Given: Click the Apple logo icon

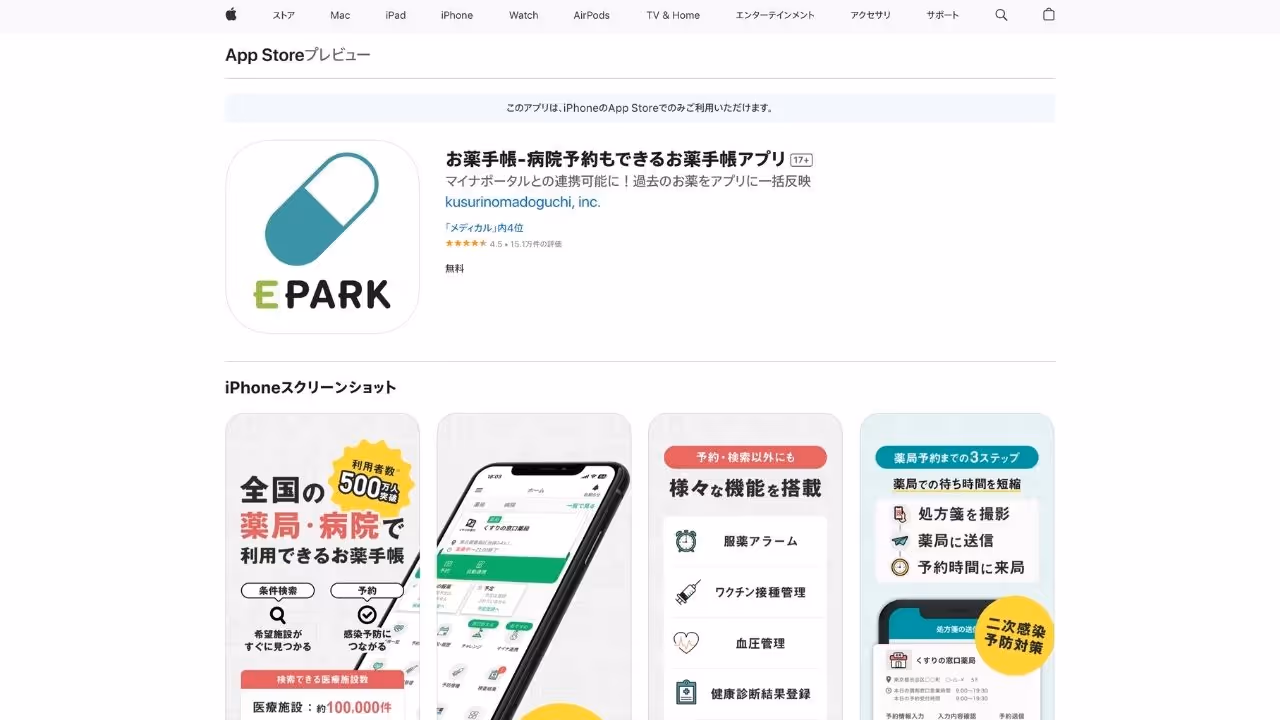Looking at the screenshot, I should pos(231,15).
